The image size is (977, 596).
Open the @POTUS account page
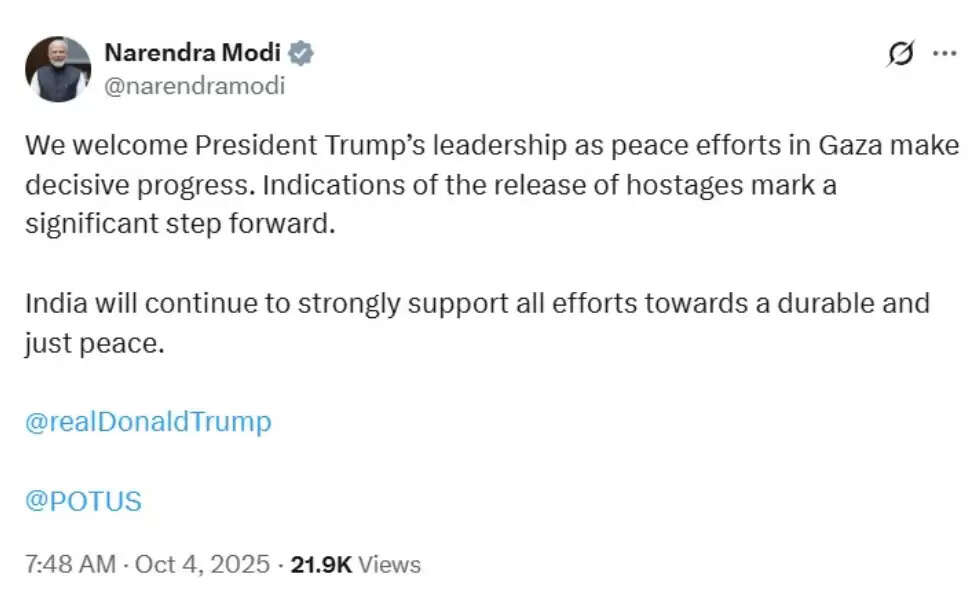click(84, 500)
